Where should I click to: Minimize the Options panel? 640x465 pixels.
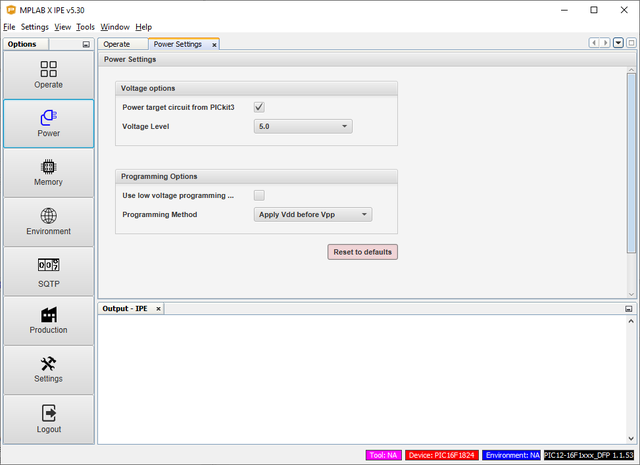point(86,44)
